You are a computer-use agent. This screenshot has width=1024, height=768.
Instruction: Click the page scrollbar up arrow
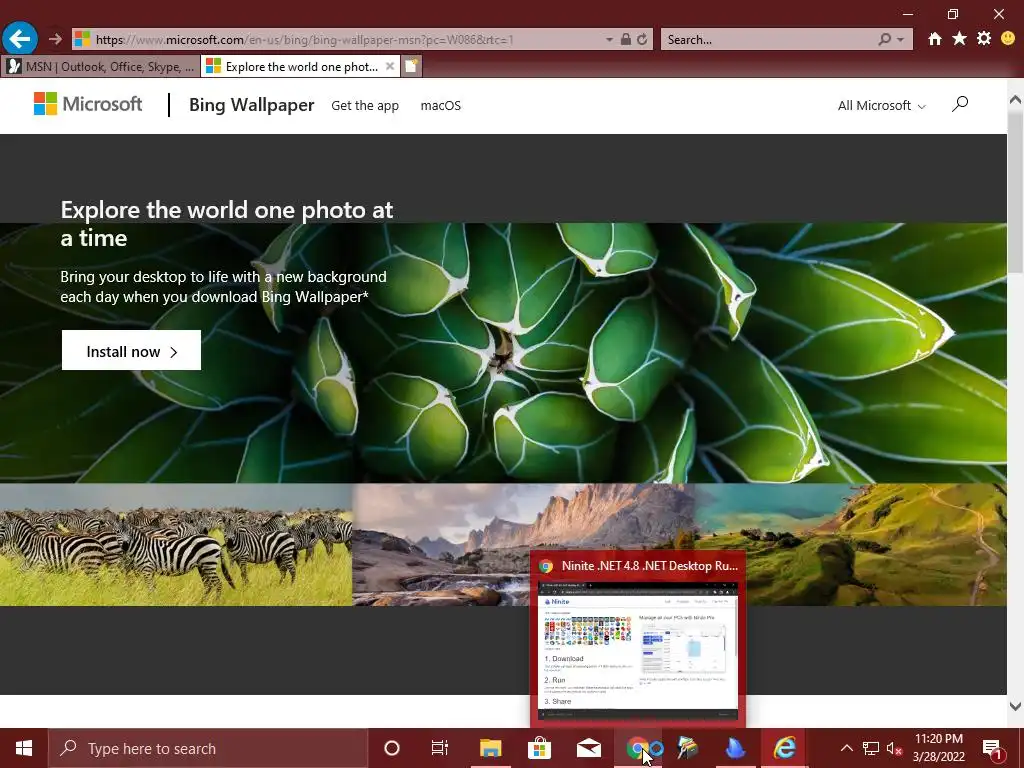click(x=1015, y=100)
